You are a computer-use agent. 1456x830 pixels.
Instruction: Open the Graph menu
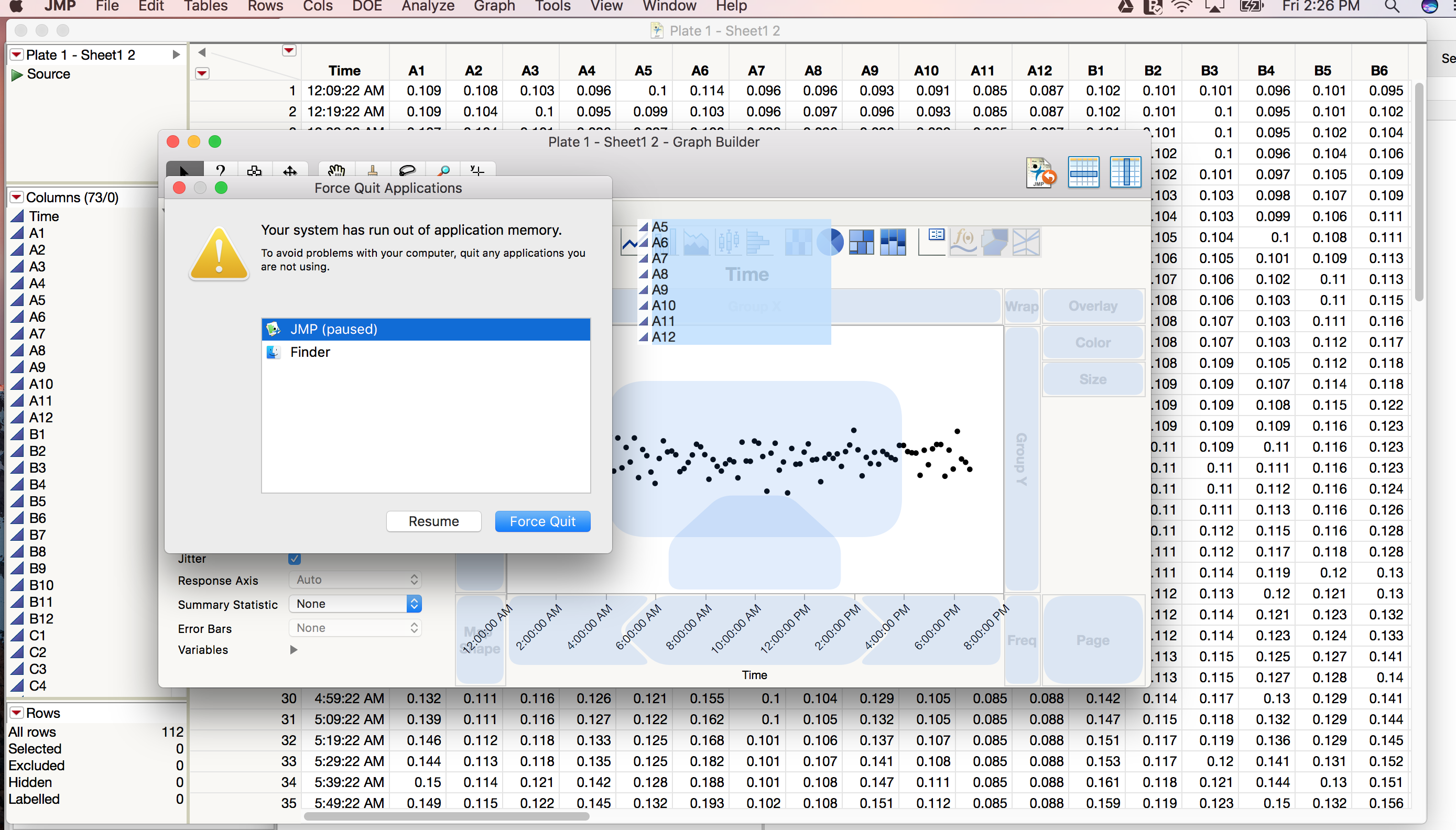494,7
